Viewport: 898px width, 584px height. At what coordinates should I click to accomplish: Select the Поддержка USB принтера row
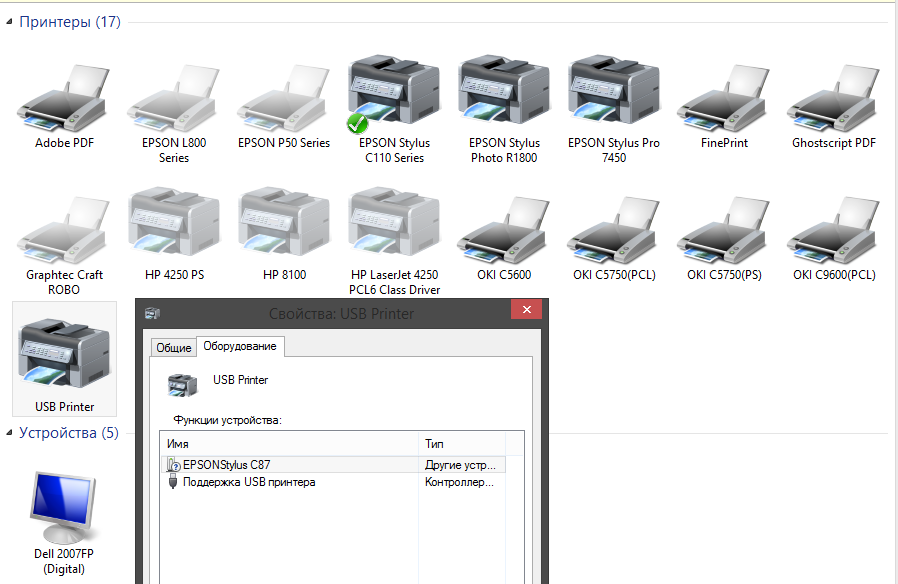tap(333, 482)
